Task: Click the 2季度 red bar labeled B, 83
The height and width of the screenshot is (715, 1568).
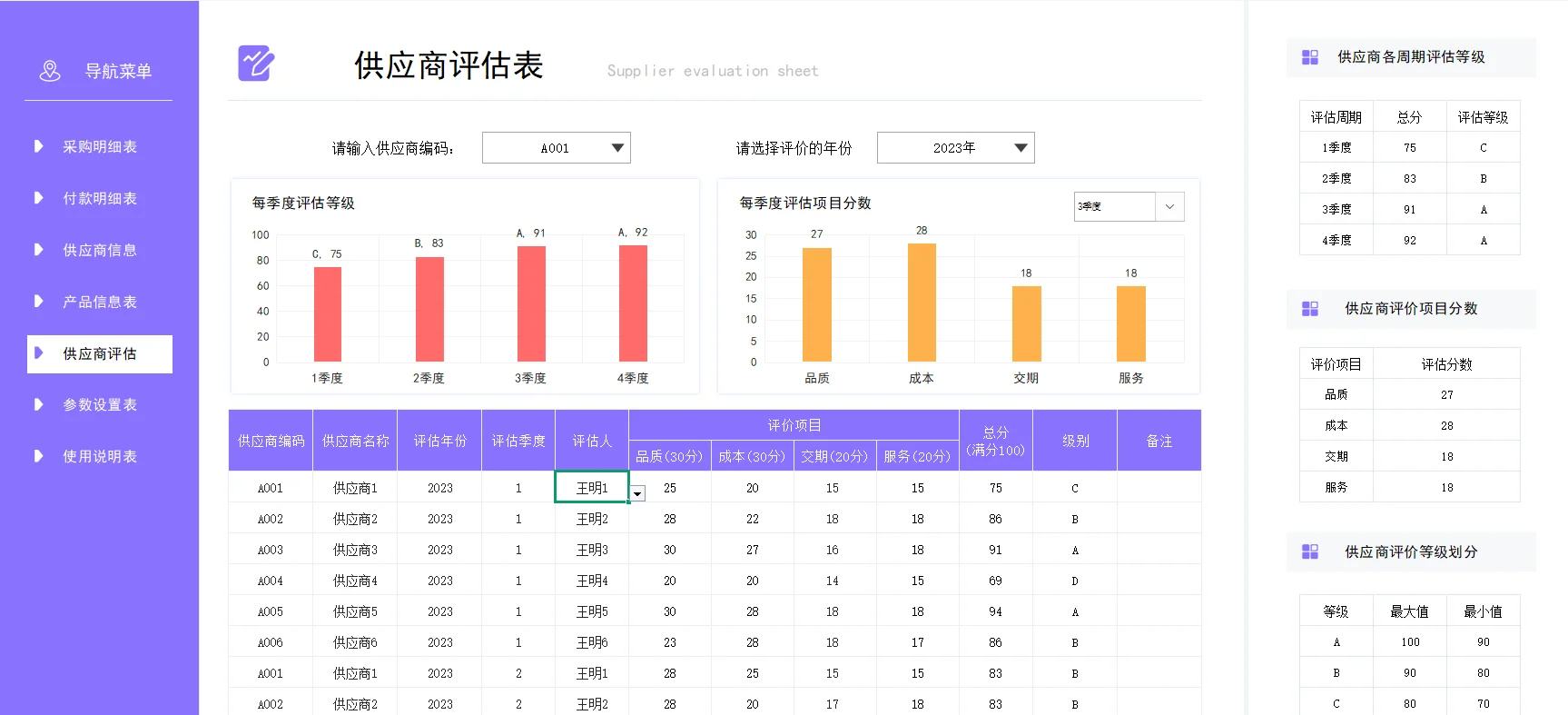Action: 429,309
